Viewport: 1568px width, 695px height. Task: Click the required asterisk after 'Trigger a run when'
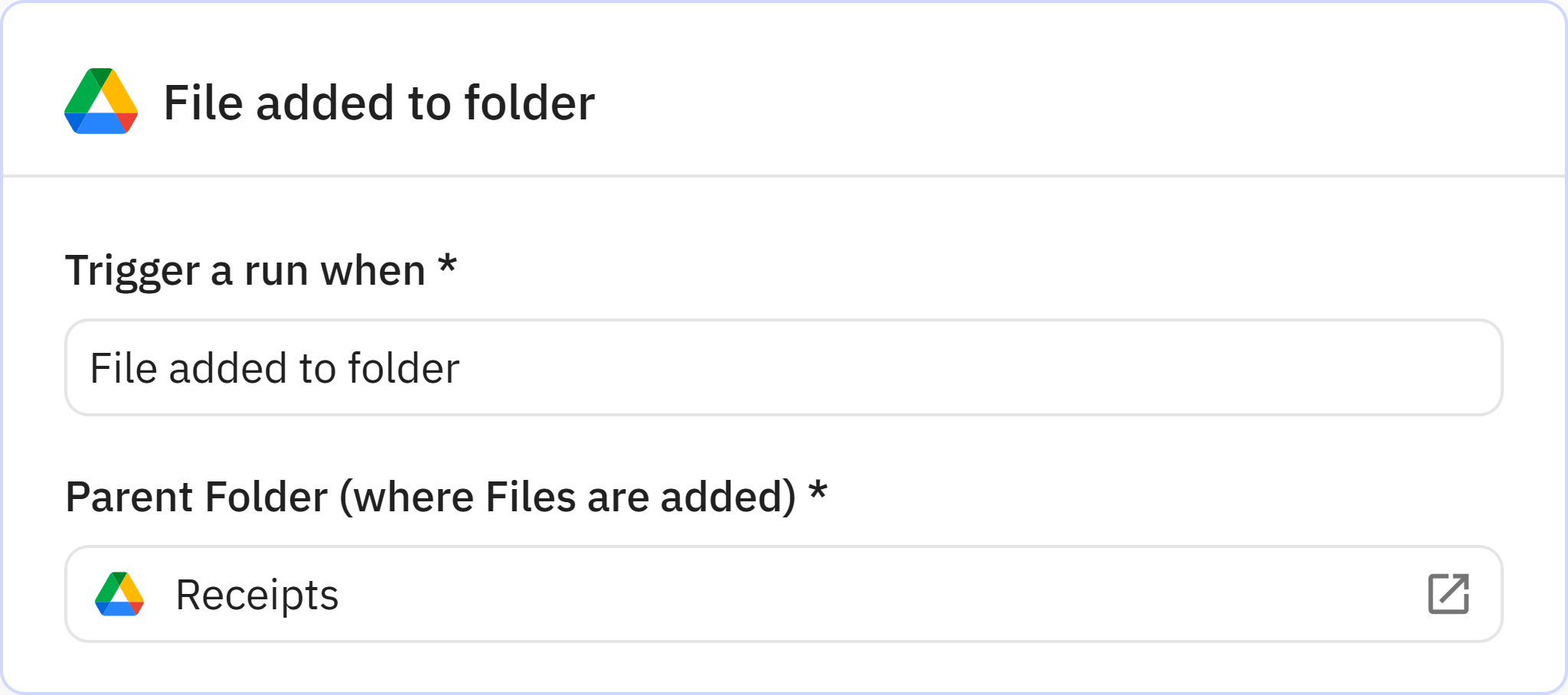pyautogui.click(x=447, y=266)
